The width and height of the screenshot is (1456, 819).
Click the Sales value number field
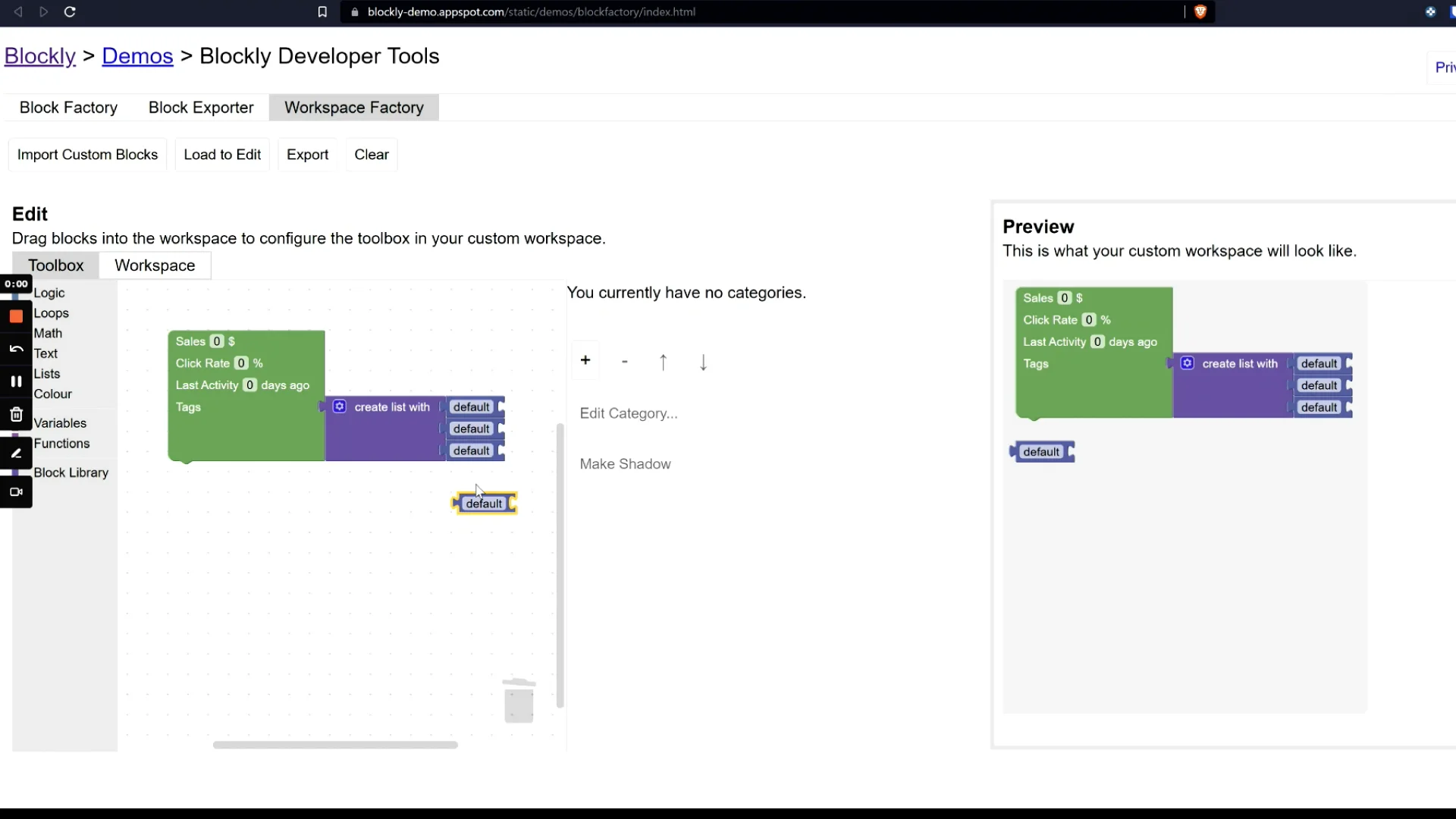[x=217, y=341]
